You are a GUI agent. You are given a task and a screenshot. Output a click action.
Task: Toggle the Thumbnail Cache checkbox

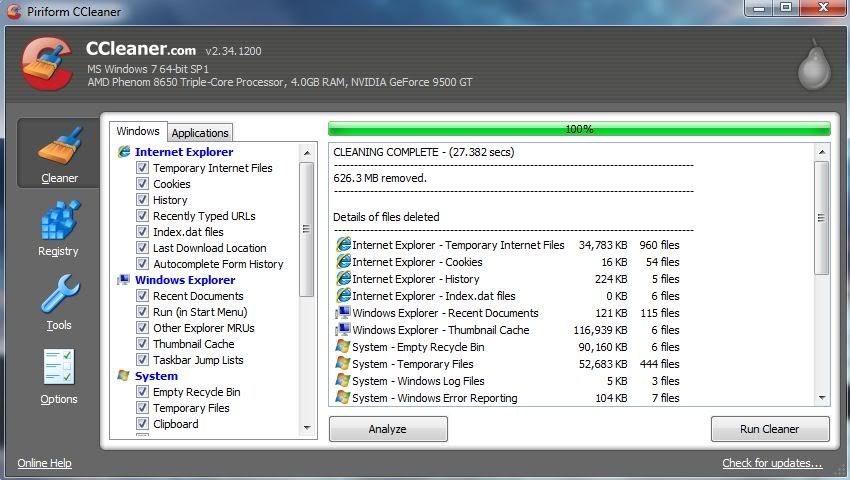click(142, 344)
